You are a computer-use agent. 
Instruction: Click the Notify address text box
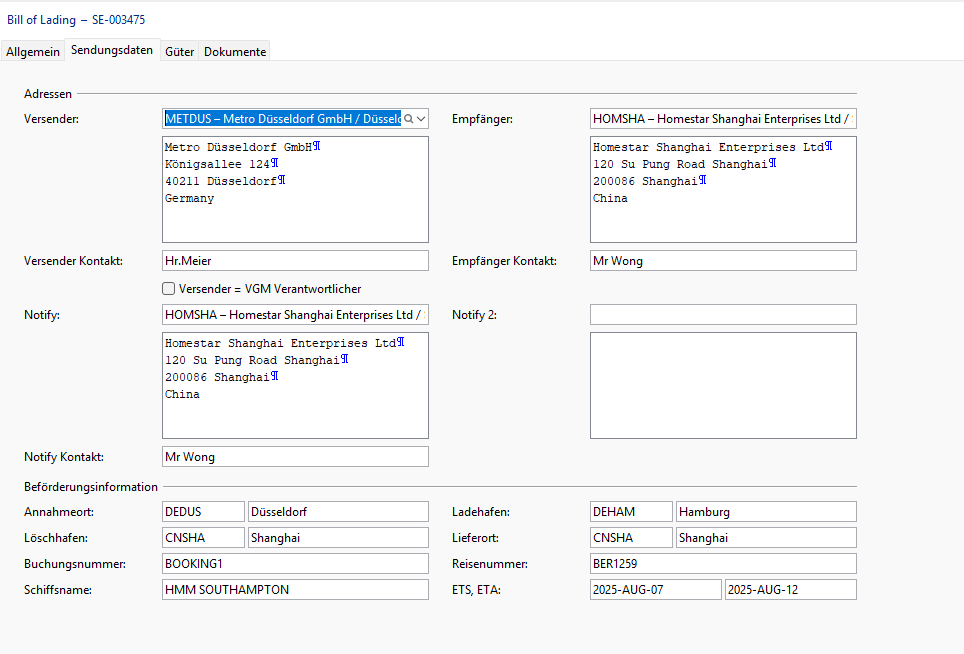[x=295, y=385]
